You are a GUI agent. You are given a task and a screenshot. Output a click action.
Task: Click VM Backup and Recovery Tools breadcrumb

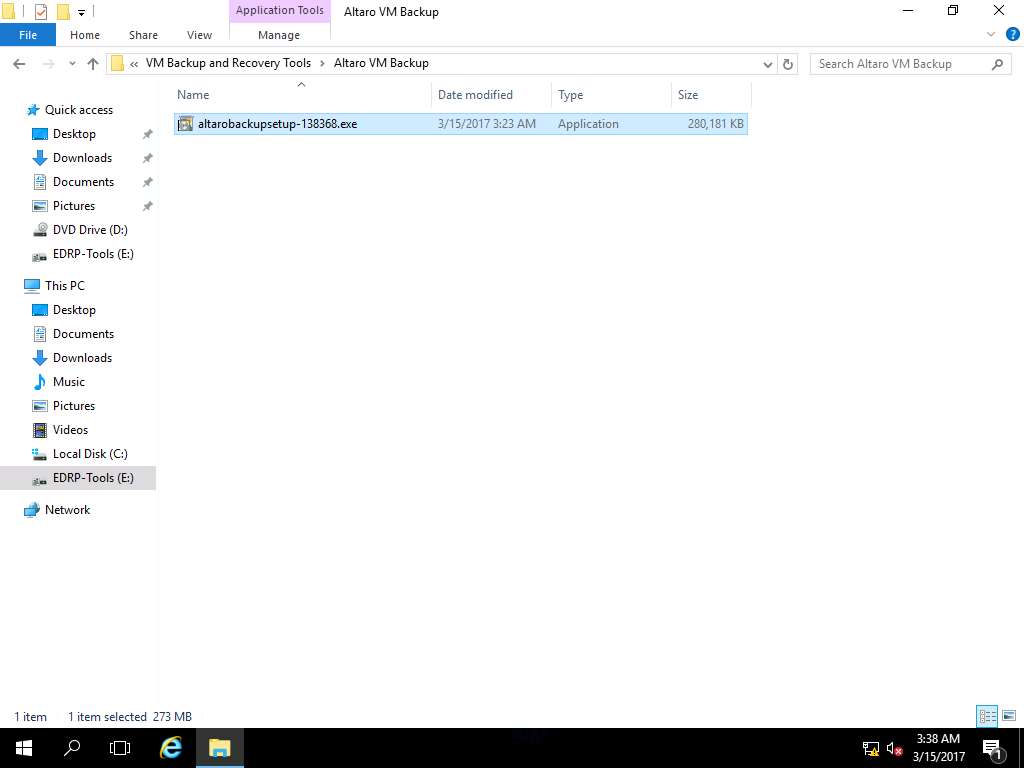click(x=228, y=63)
